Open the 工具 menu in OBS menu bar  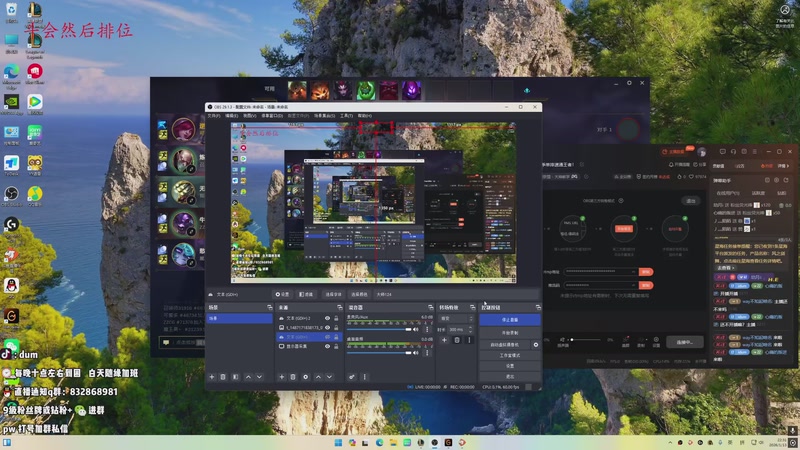pos(346,115)
